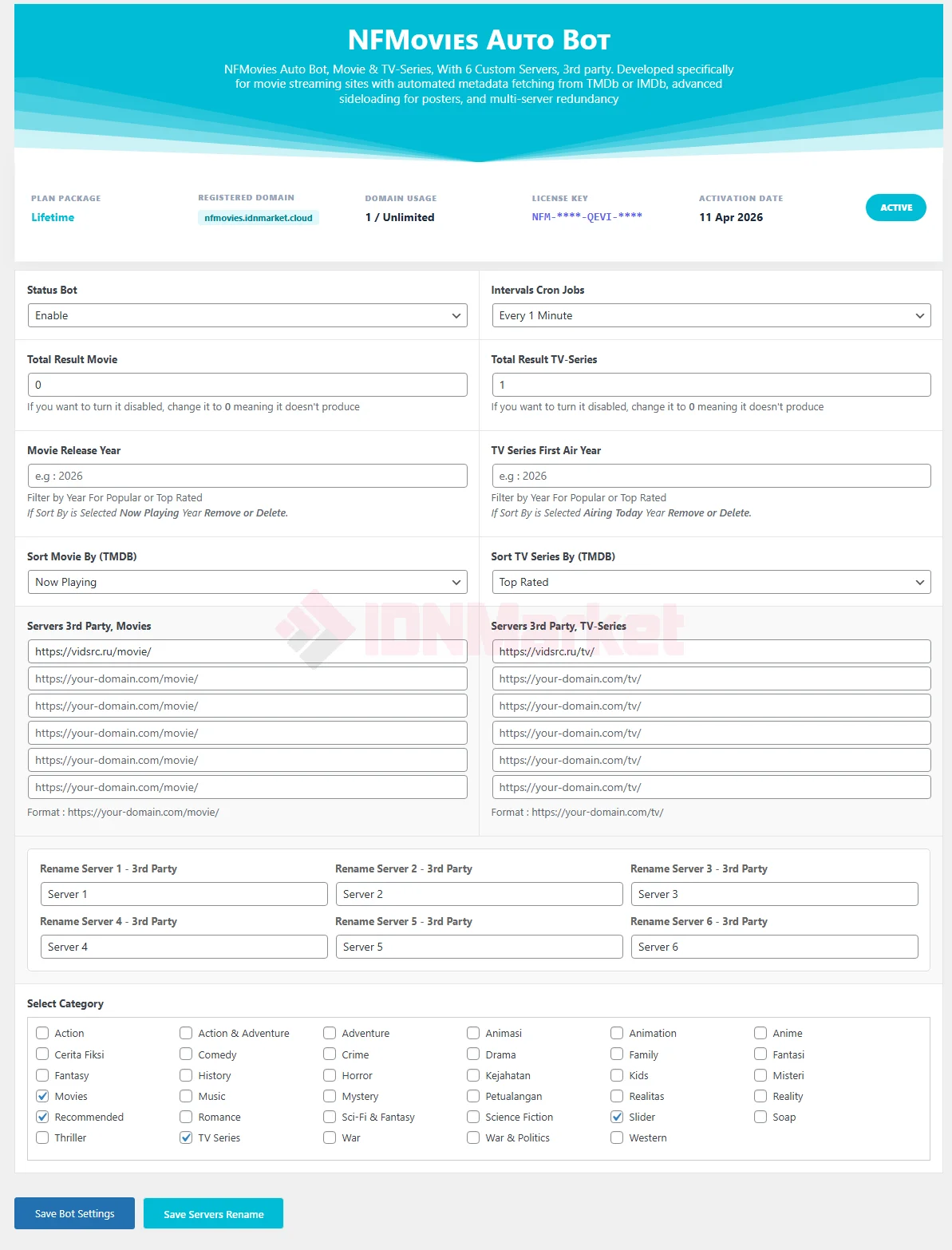952x1250 pixels.
Task: Uncheck the TV Series category
Action: [x=186, y=1137]
